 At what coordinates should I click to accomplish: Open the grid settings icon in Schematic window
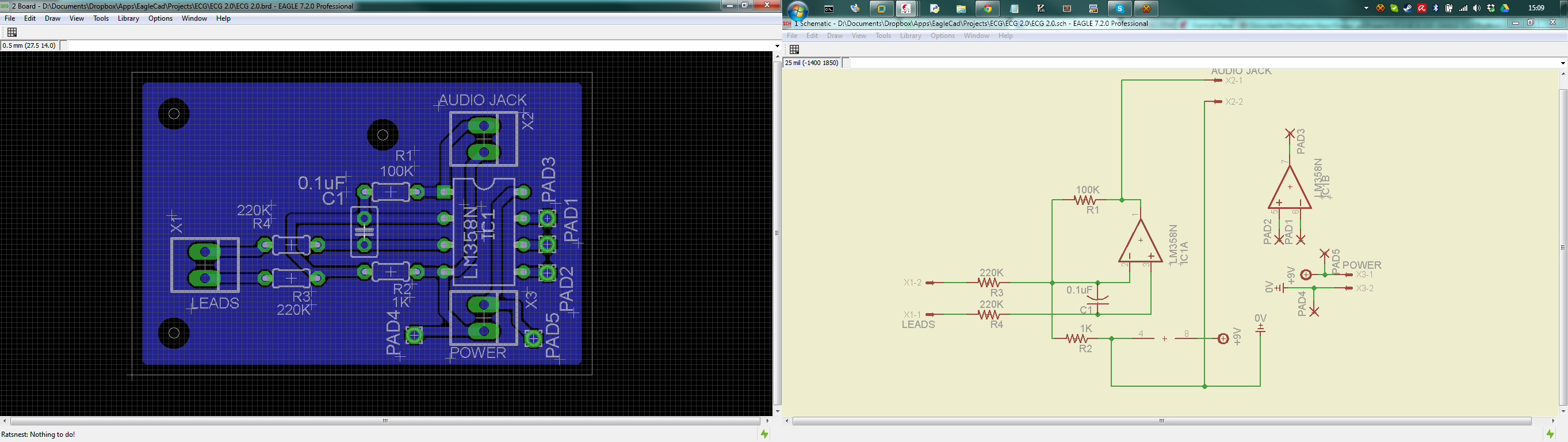(x=794, y=50)
